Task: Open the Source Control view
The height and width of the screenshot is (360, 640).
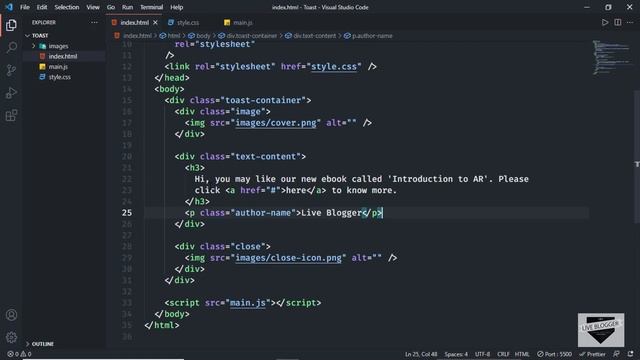Action: [x=11, y=70]
